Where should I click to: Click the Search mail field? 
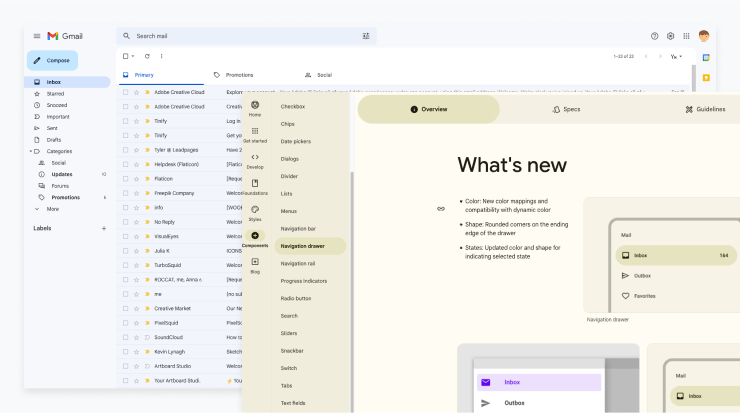coord(245,36)
